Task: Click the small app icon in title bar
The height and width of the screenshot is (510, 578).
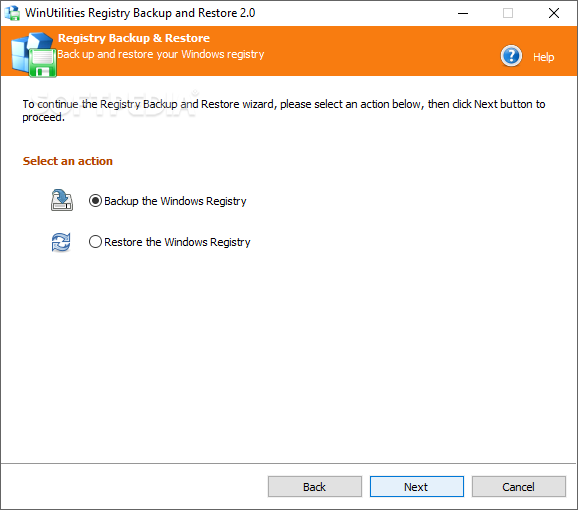Action: [12, 13]
